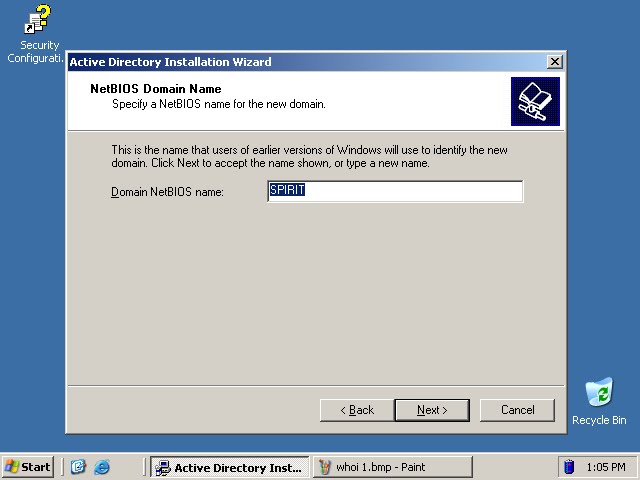The height and width of the screenshot is (480, 640).
Task: Click in the Domain NetBIOS name field
Action: point(395,191)
